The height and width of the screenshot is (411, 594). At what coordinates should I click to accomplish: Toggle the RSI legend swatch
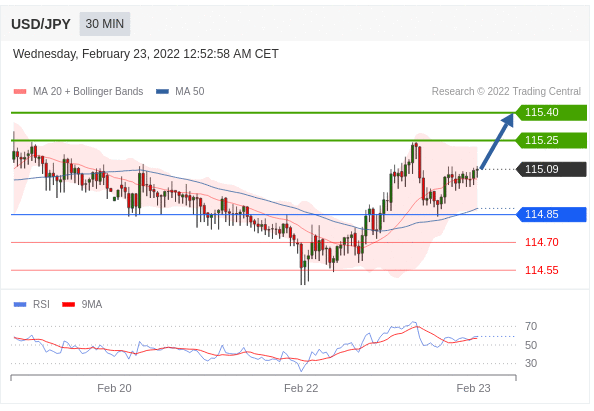pyautogui.click(x=20, y=305)
